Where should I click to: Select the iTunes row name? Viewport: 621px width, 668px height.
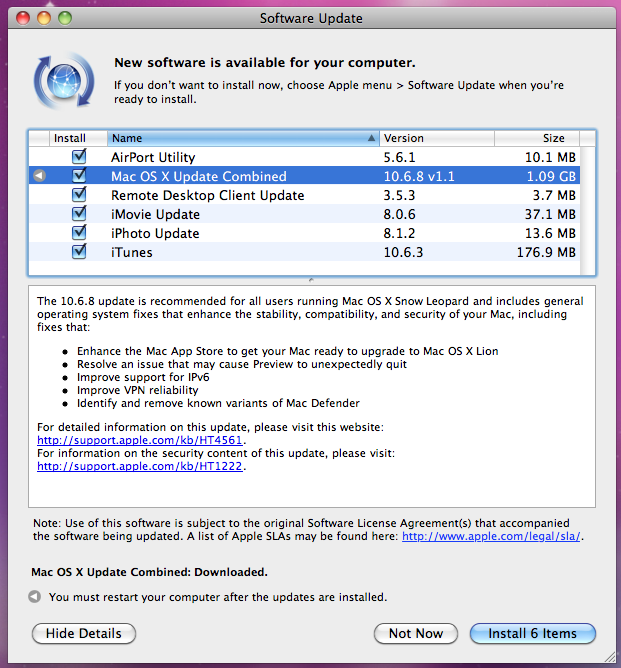click(x=132, y=252)
